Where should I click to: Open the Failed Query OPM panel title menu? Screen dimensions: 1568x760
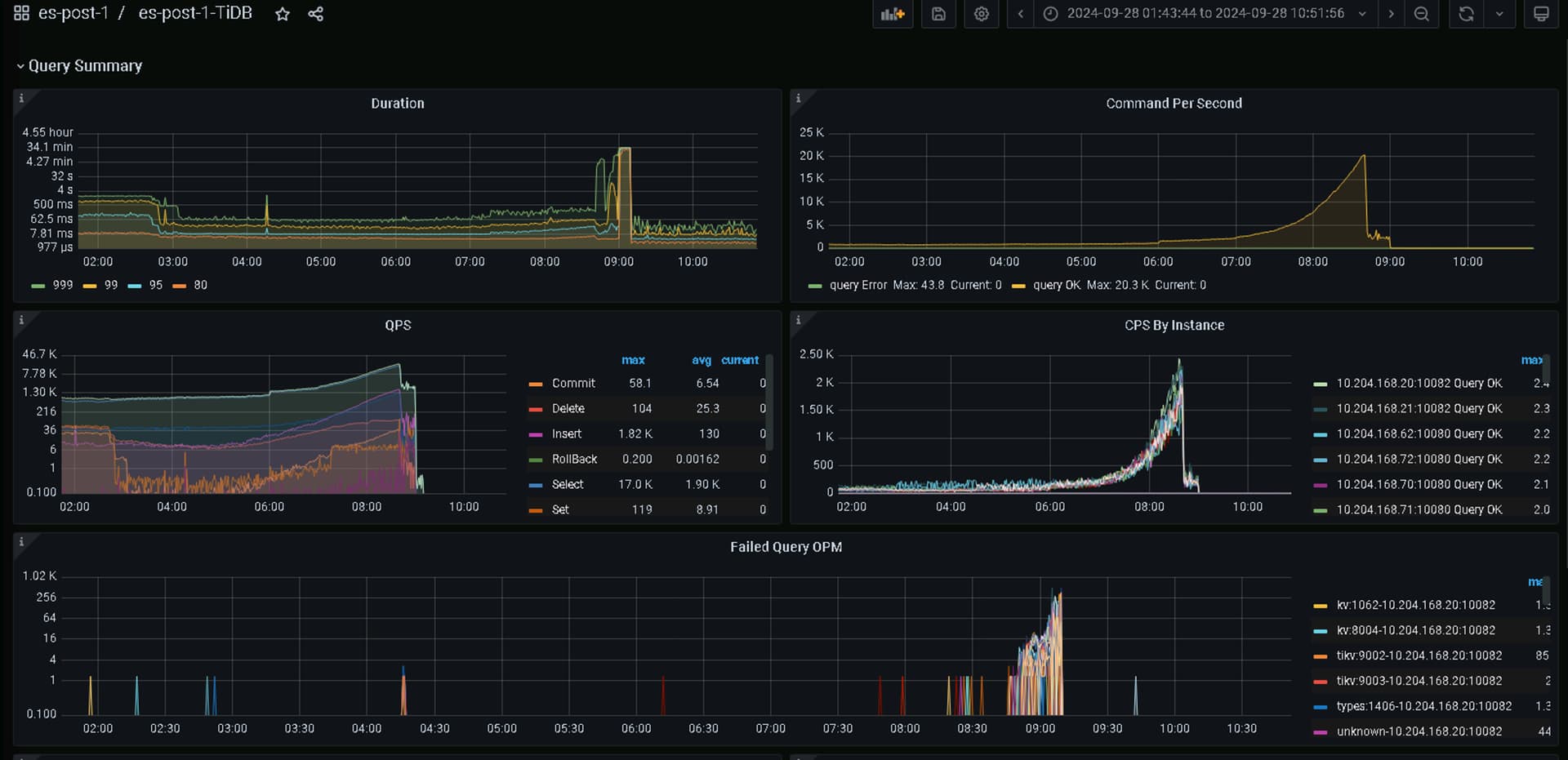786,547
